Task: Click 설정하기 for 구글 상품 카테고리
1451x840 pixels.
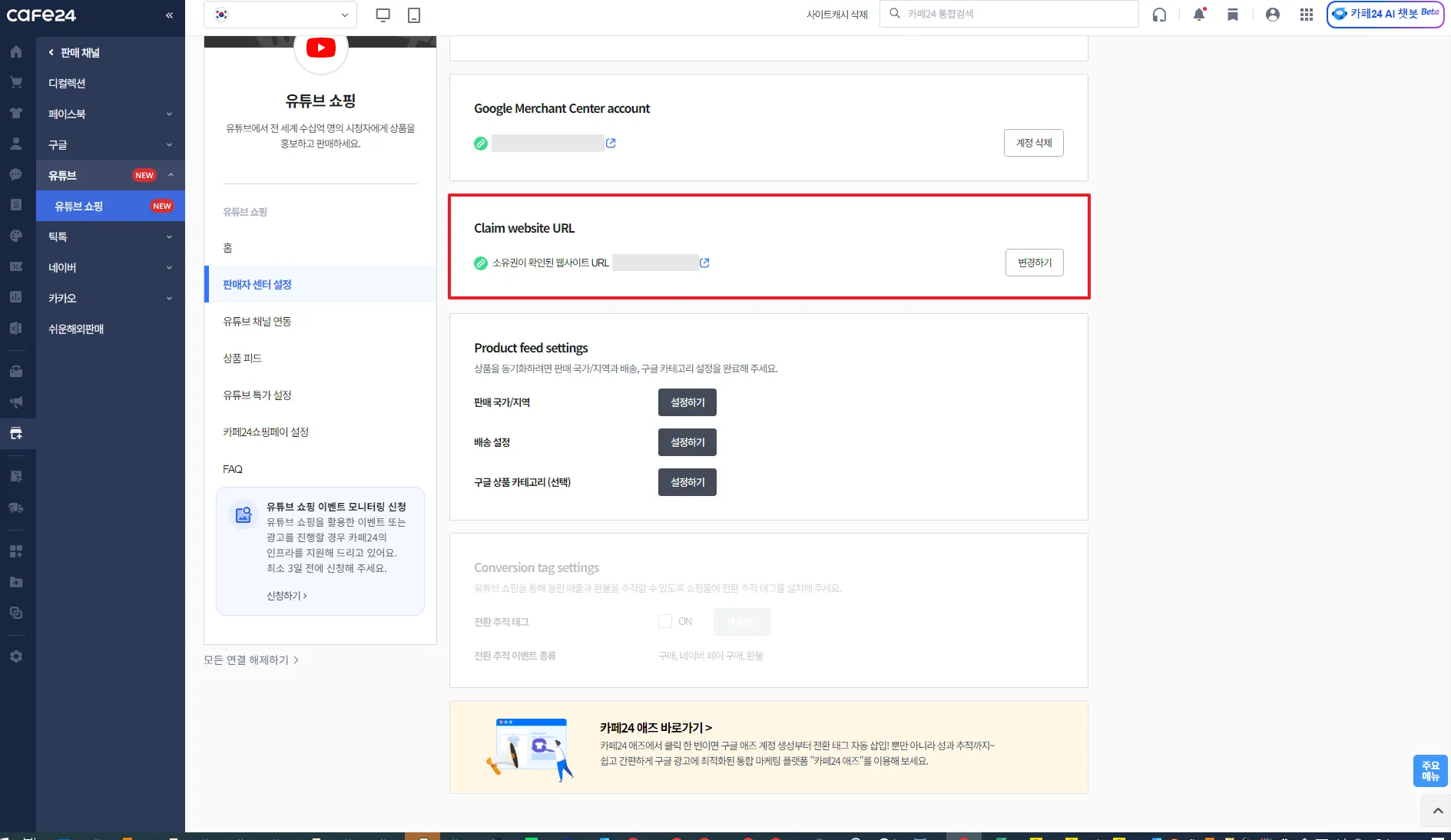Action: [687, 482]
